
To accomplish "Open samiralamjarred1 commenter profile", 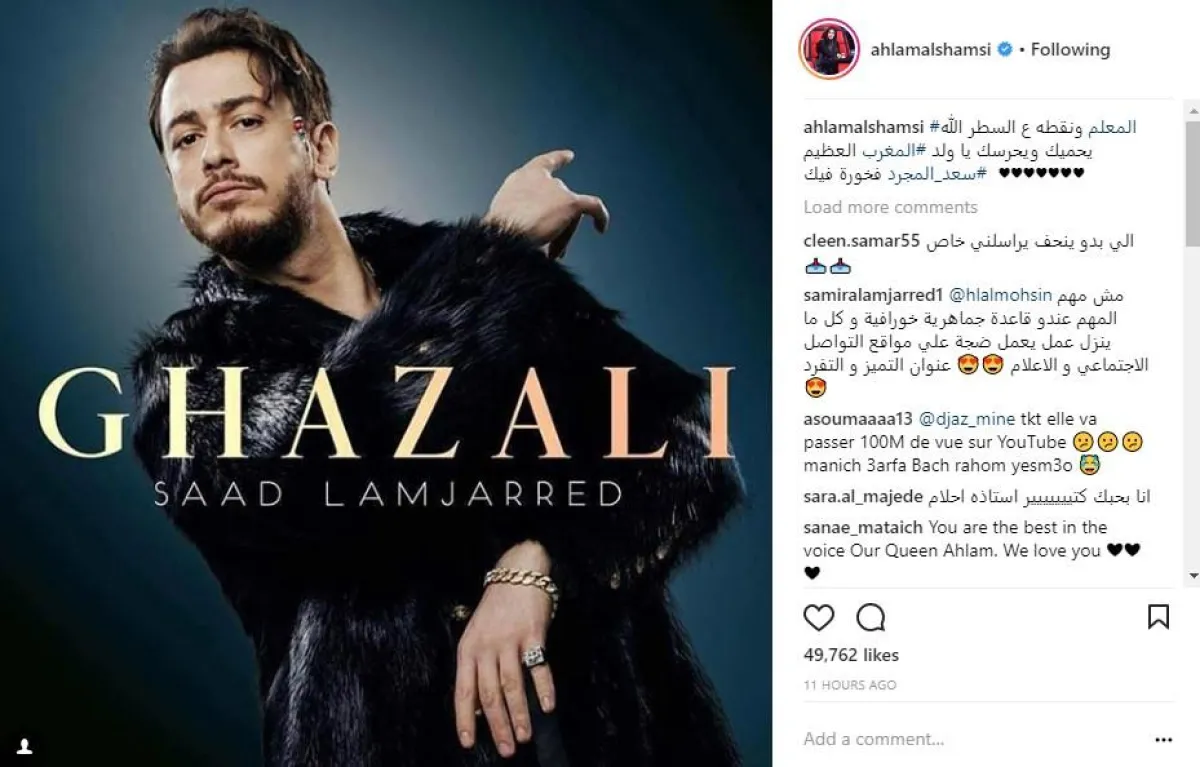I will point(872,296).
